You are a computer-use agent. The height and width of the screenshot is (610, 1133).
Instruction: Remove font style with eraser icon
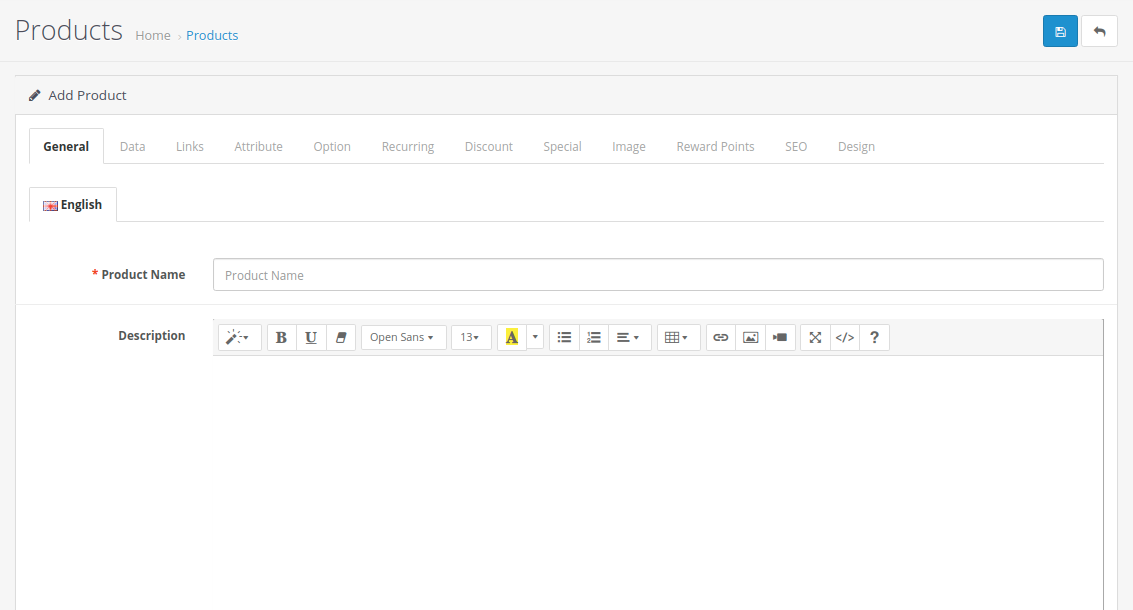(340, 338)
